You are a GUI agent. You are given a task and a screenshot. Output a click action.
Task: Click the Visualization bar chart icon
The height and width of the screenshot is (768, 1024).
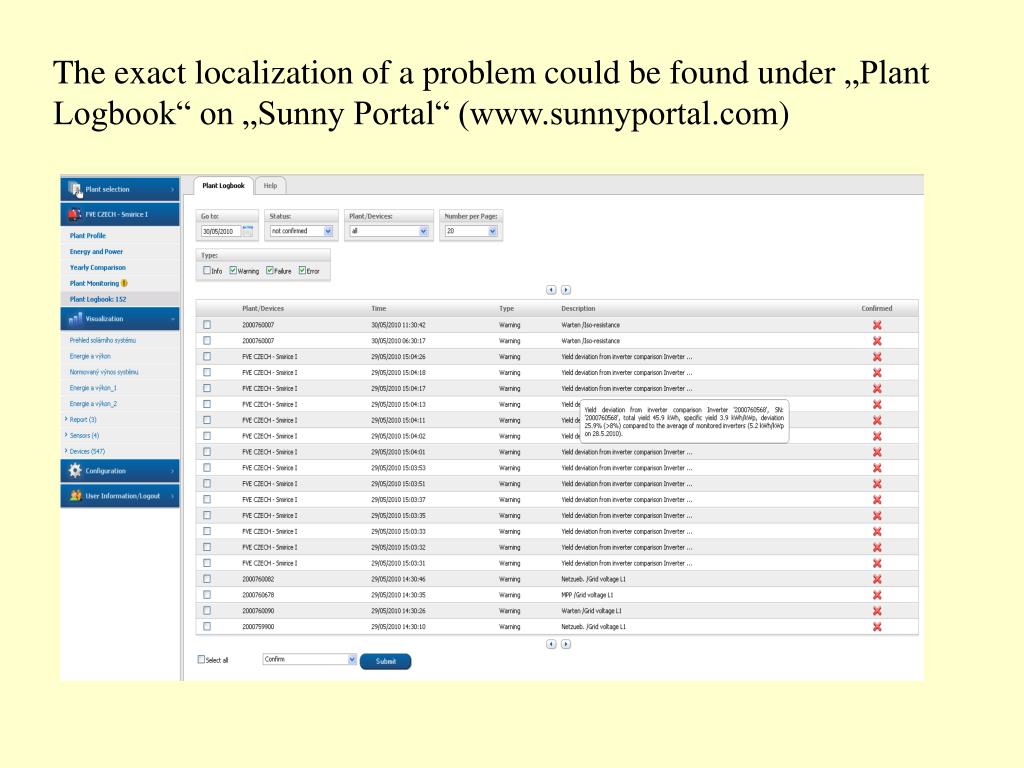click(x=75, y=319)
